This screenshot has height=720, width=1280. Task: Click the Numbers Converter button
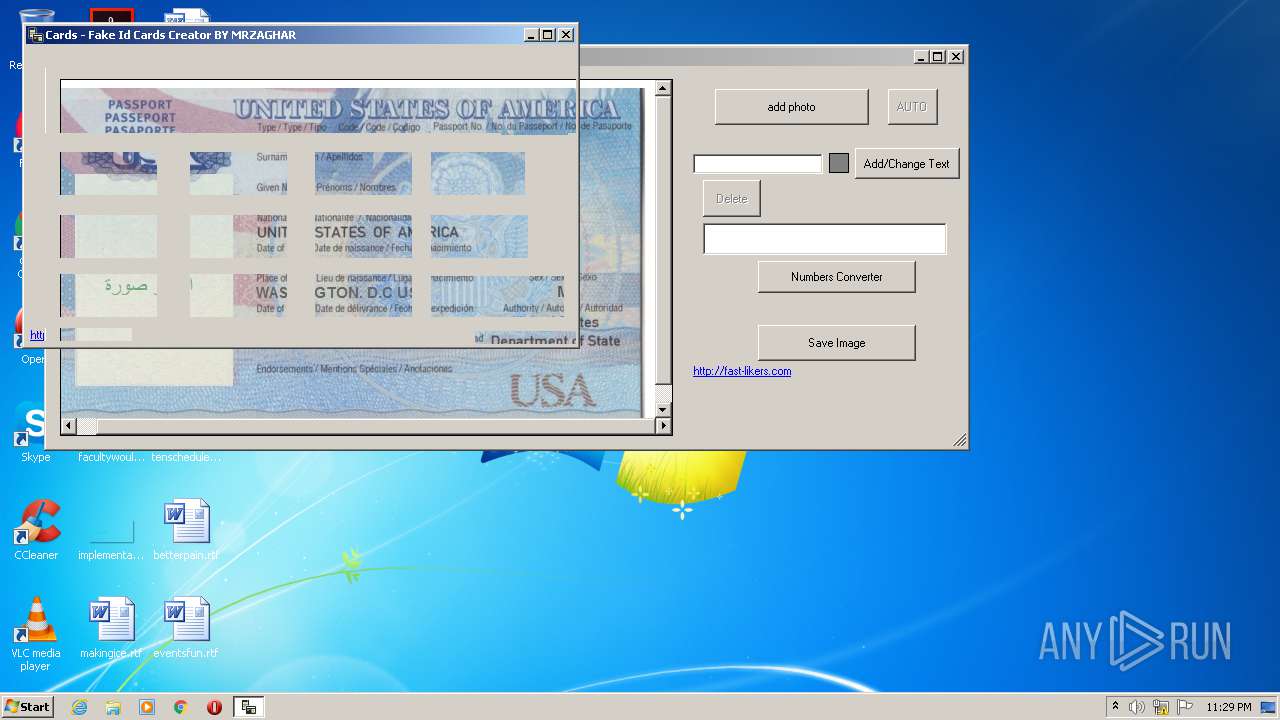837,277
